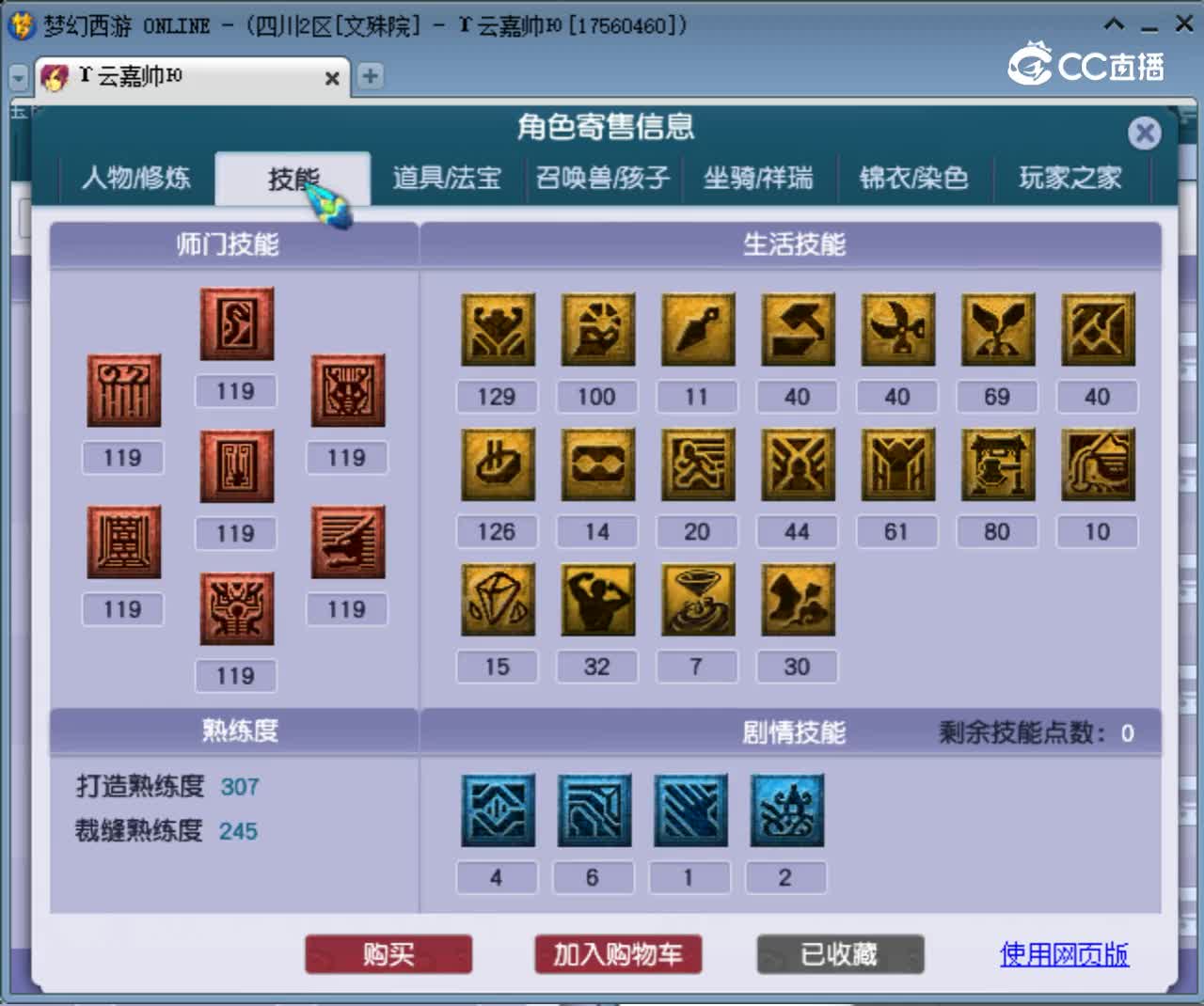This screenshot has width=1204, height=1006.
Task: Click the life skill icon with level 126
Action: point(498,464)
